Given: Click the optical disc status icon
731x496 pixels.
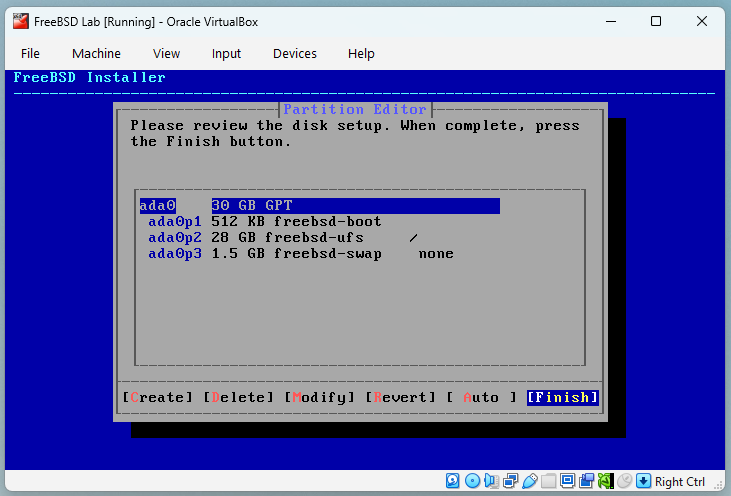Looking at the screenshot, I should pyautogui.click(x=472, y=481).
